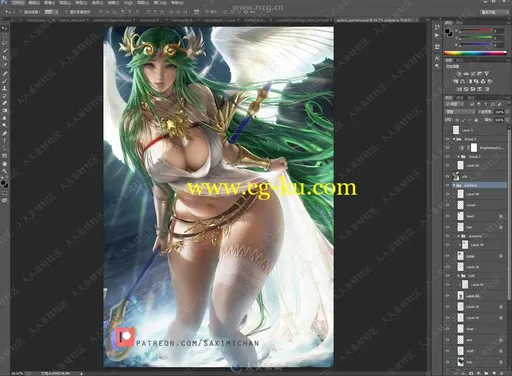Screen dimensions: 512x376
Task: Open the Actions panel play icon
Action: (437, 35)
